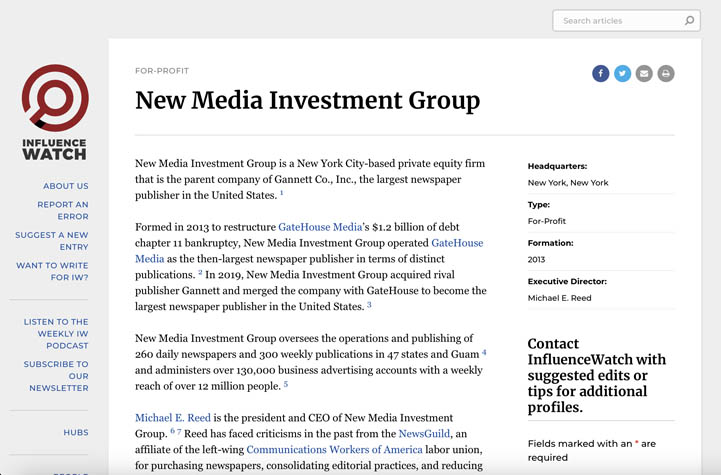This screenshot has width=721, height=475.
Task: Share the article on Twitter
Action: coord(623,74)
